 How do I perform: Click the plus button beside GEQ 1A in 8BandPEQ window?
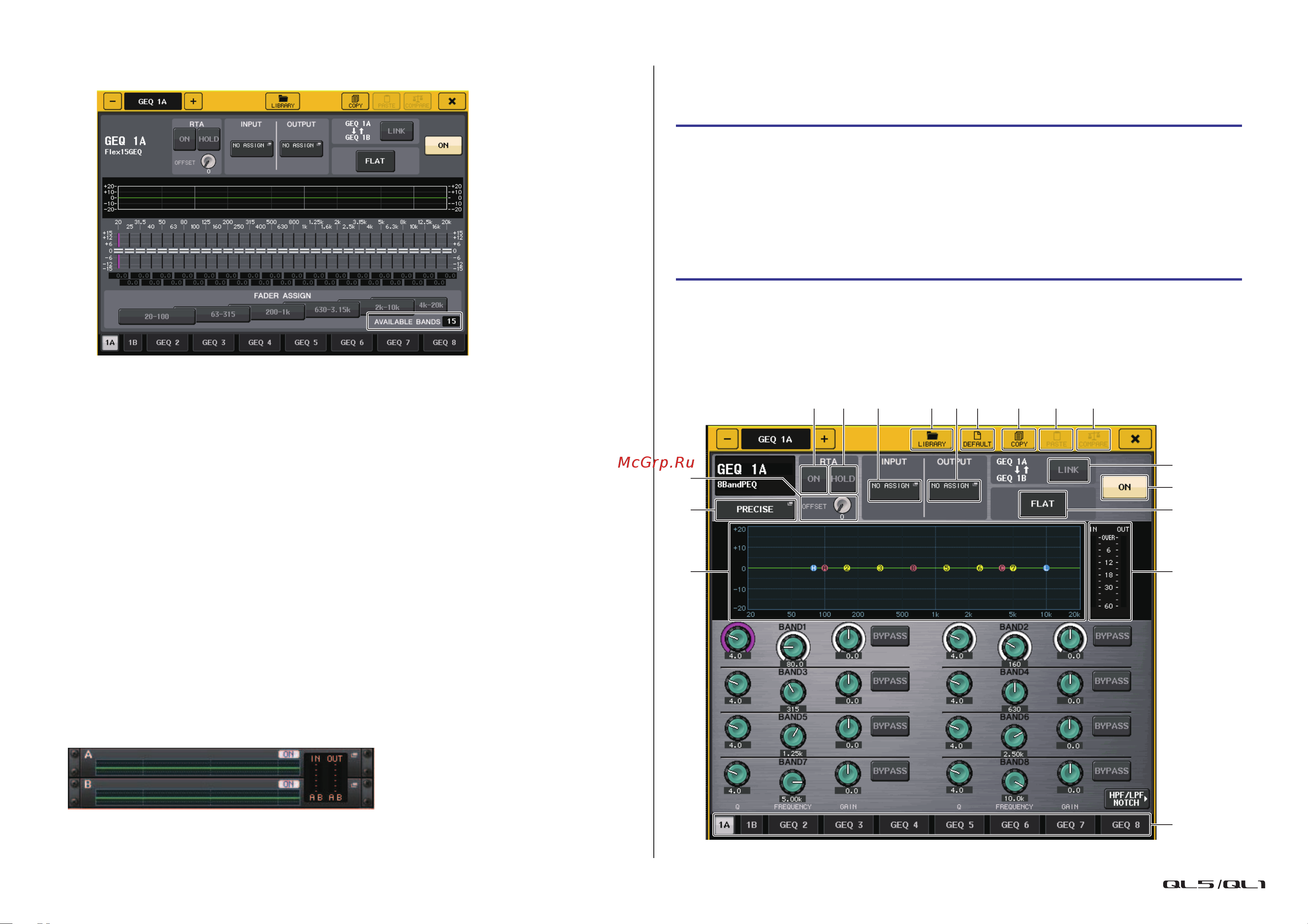(x=824, y=439)
